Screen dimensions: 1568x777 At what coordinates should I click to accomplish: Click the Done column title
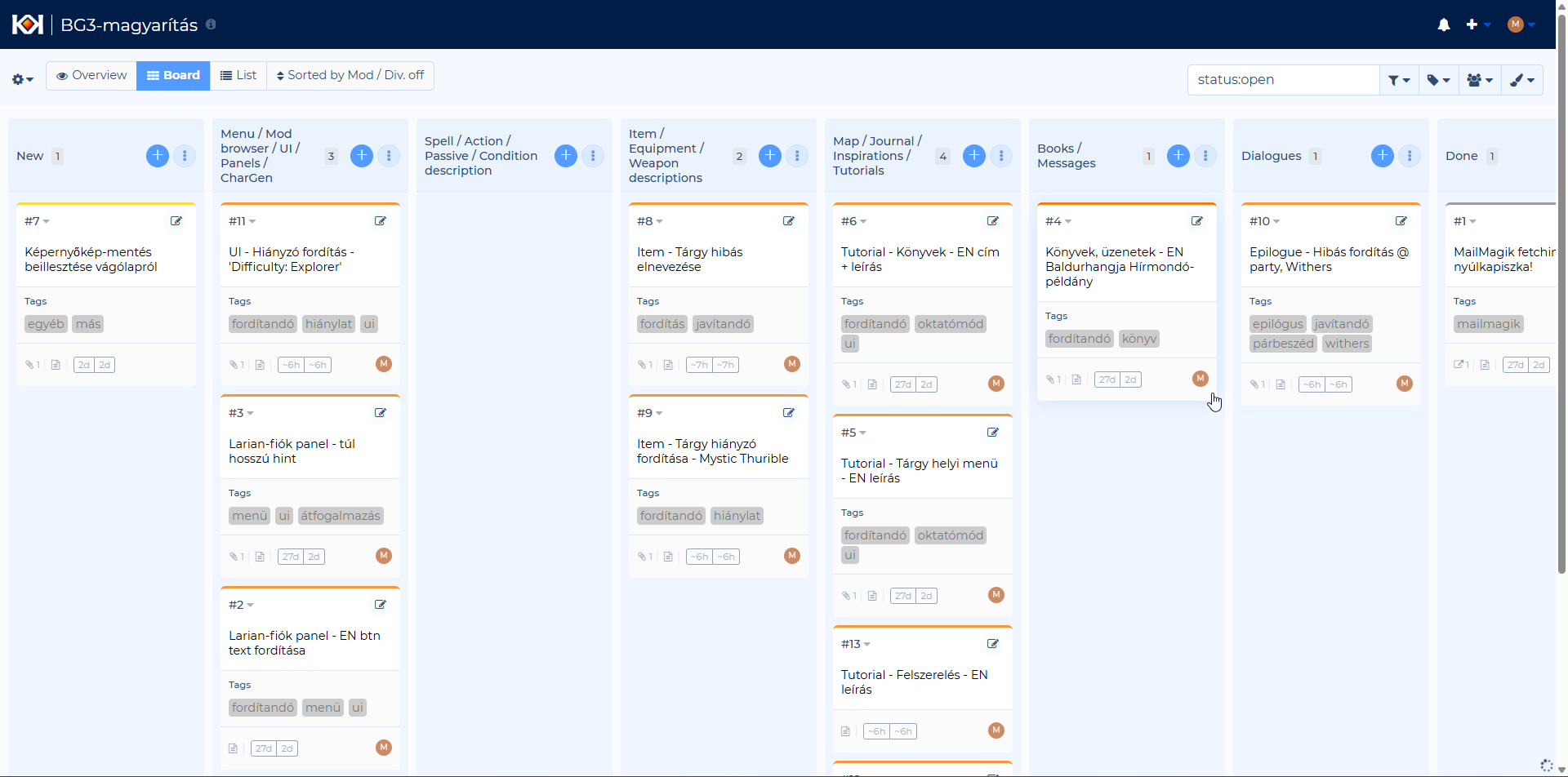tap(1462, 156)
